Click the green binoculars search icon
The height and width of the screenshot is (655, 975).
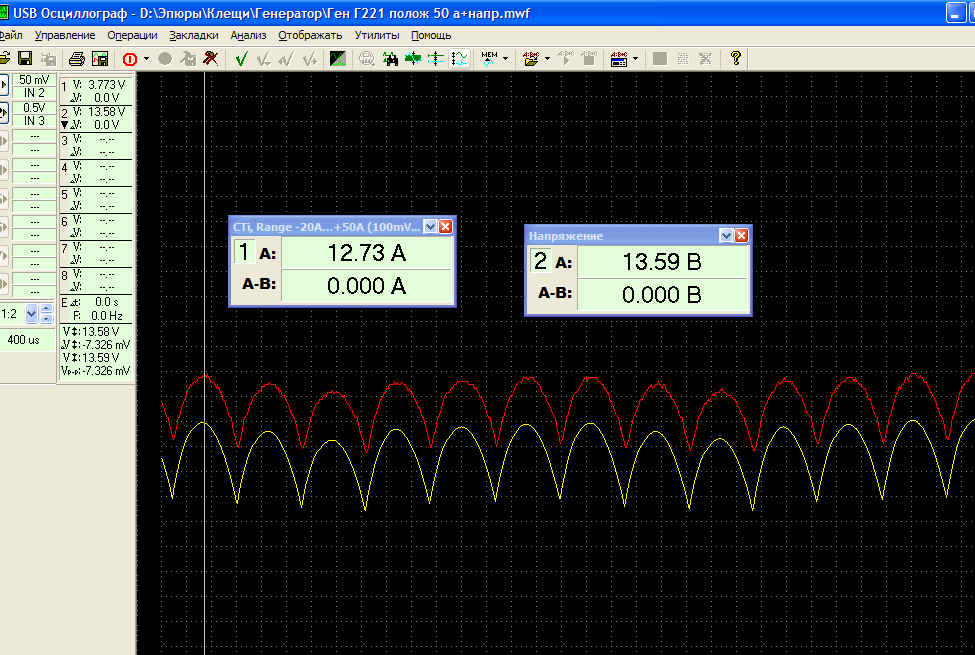(390, 59)
